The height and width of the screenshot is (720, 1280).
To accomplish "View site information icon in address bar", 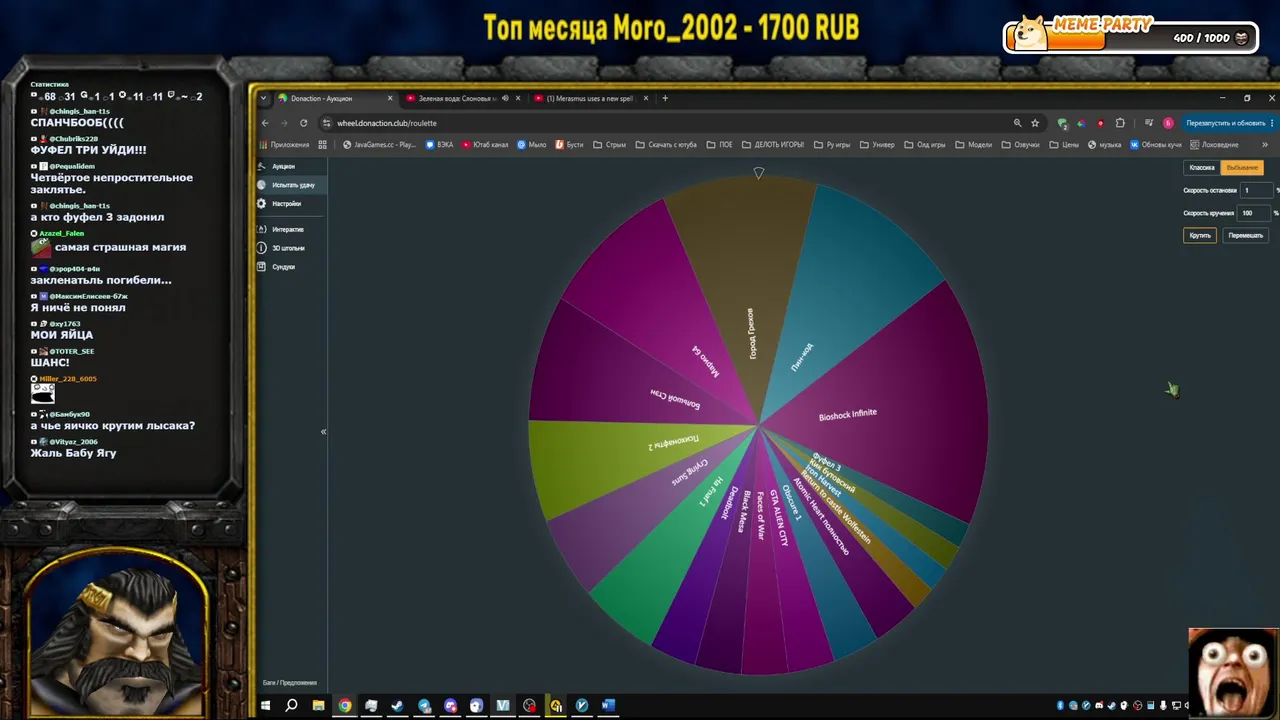I will click(x=326, y=123).
